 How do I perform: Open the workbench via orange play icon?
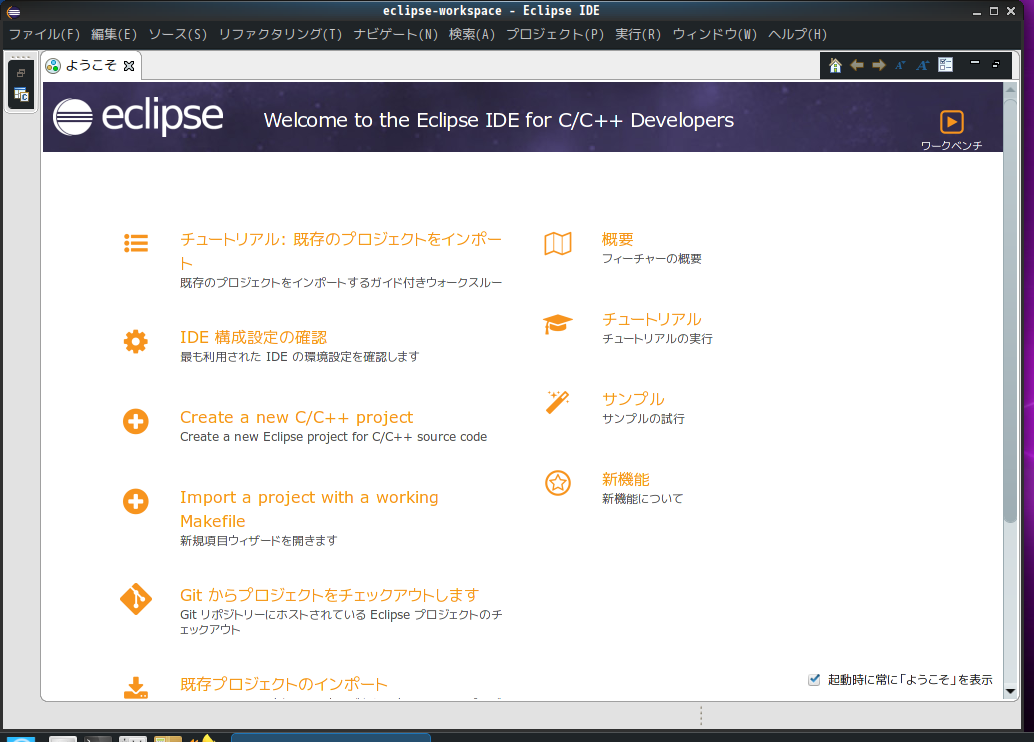point(952,121)
